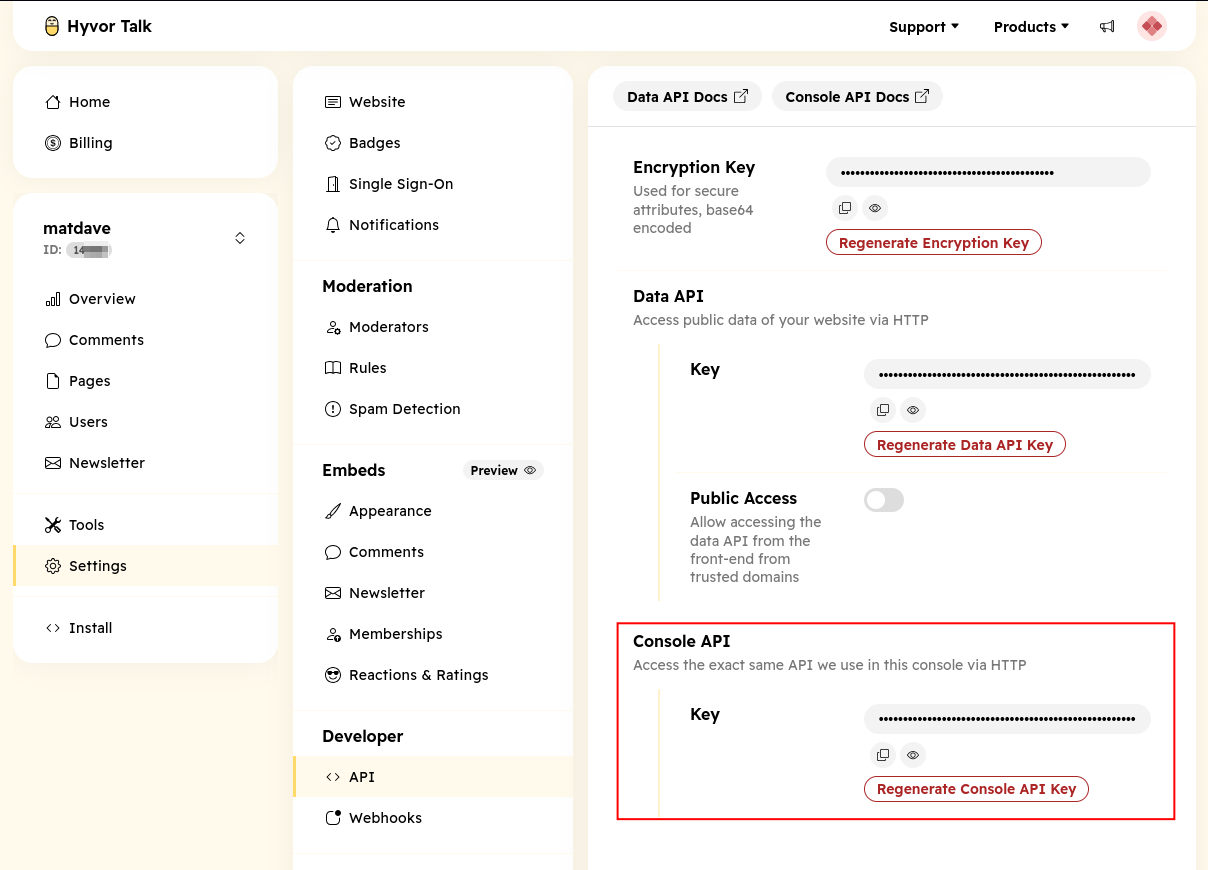Show the Console API key value
This screenshot has height=870, width=1208.
pyautogui.click(x=912, y=755)
